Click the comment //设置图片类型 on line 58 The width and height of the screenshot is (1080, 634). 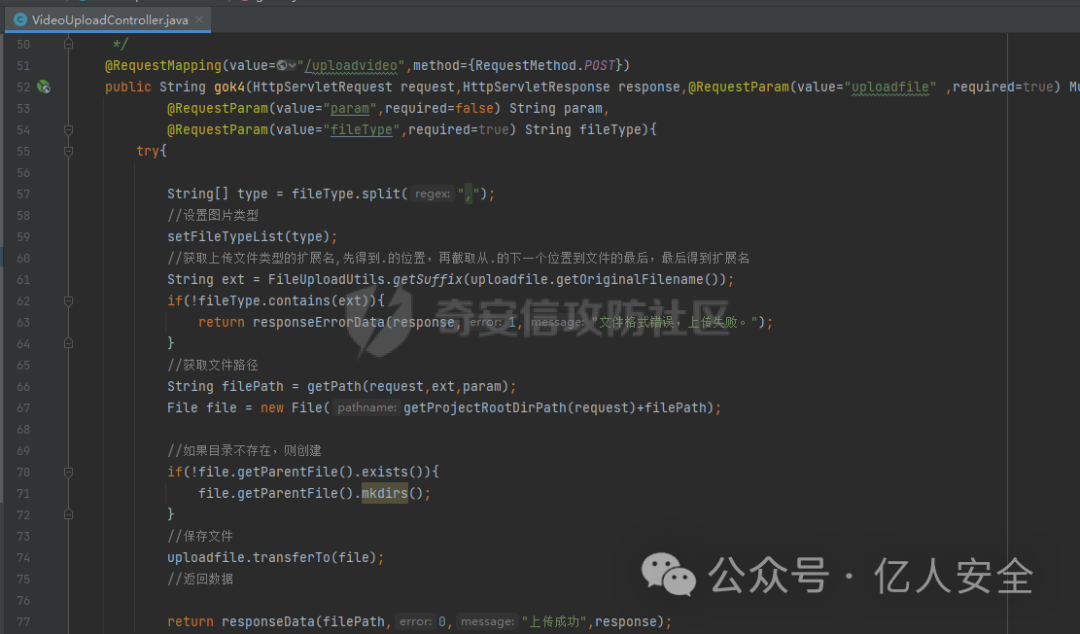click(x=213, y=215)
